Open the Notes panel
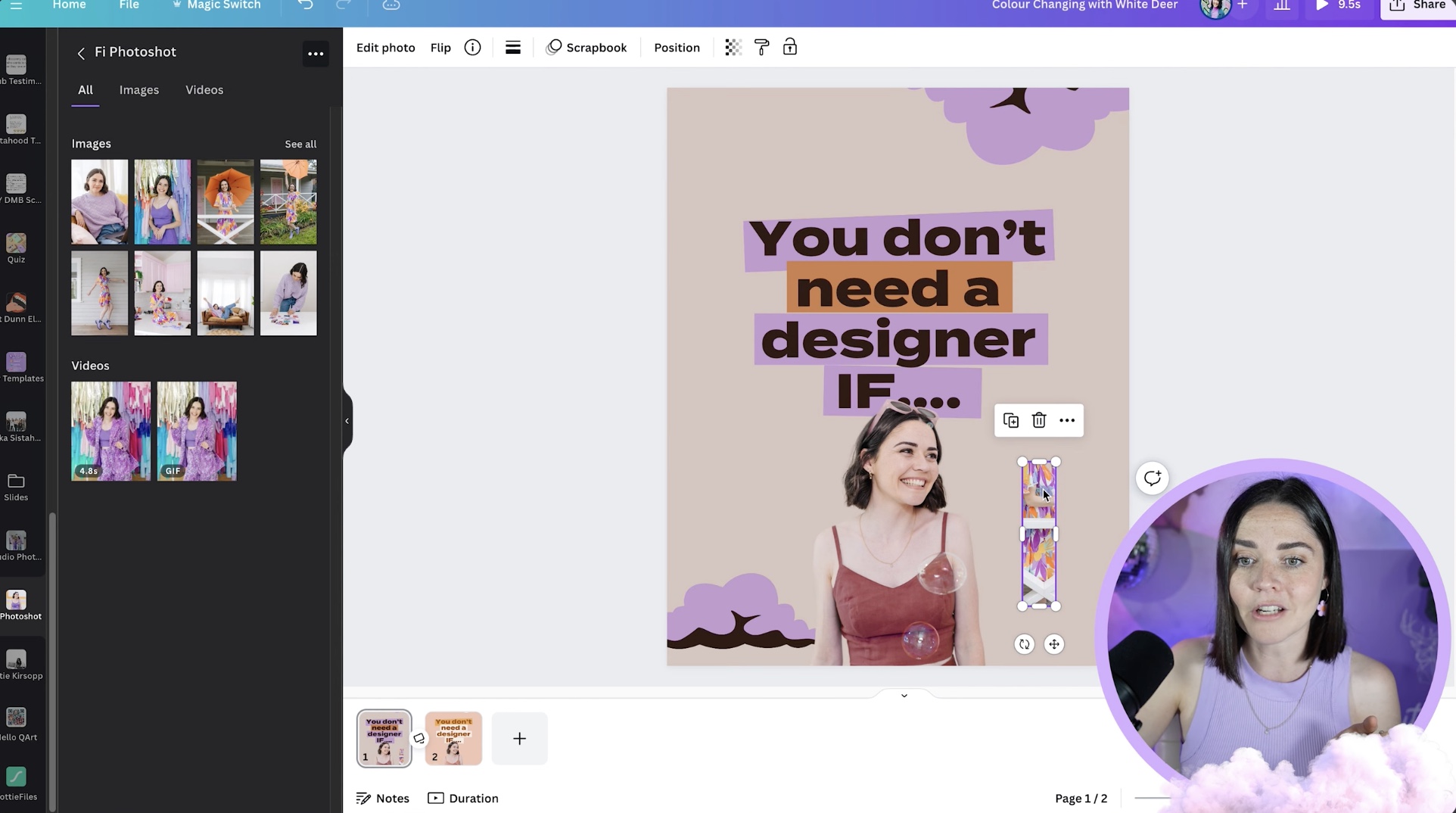This screenshot has width=1456, height=813. pyautogui.click(x=382, y=798)
